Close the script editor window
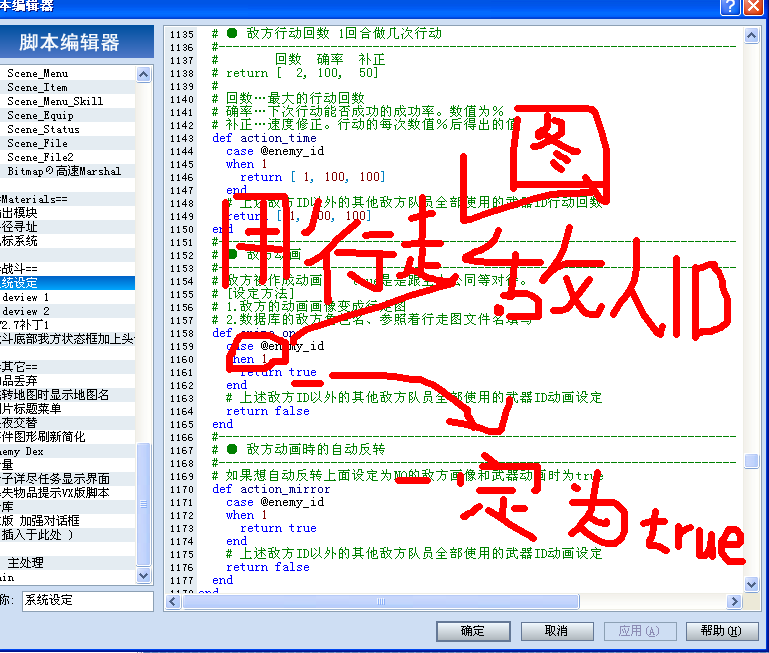The height and width of the screenshot is (653, 769). 753,6
